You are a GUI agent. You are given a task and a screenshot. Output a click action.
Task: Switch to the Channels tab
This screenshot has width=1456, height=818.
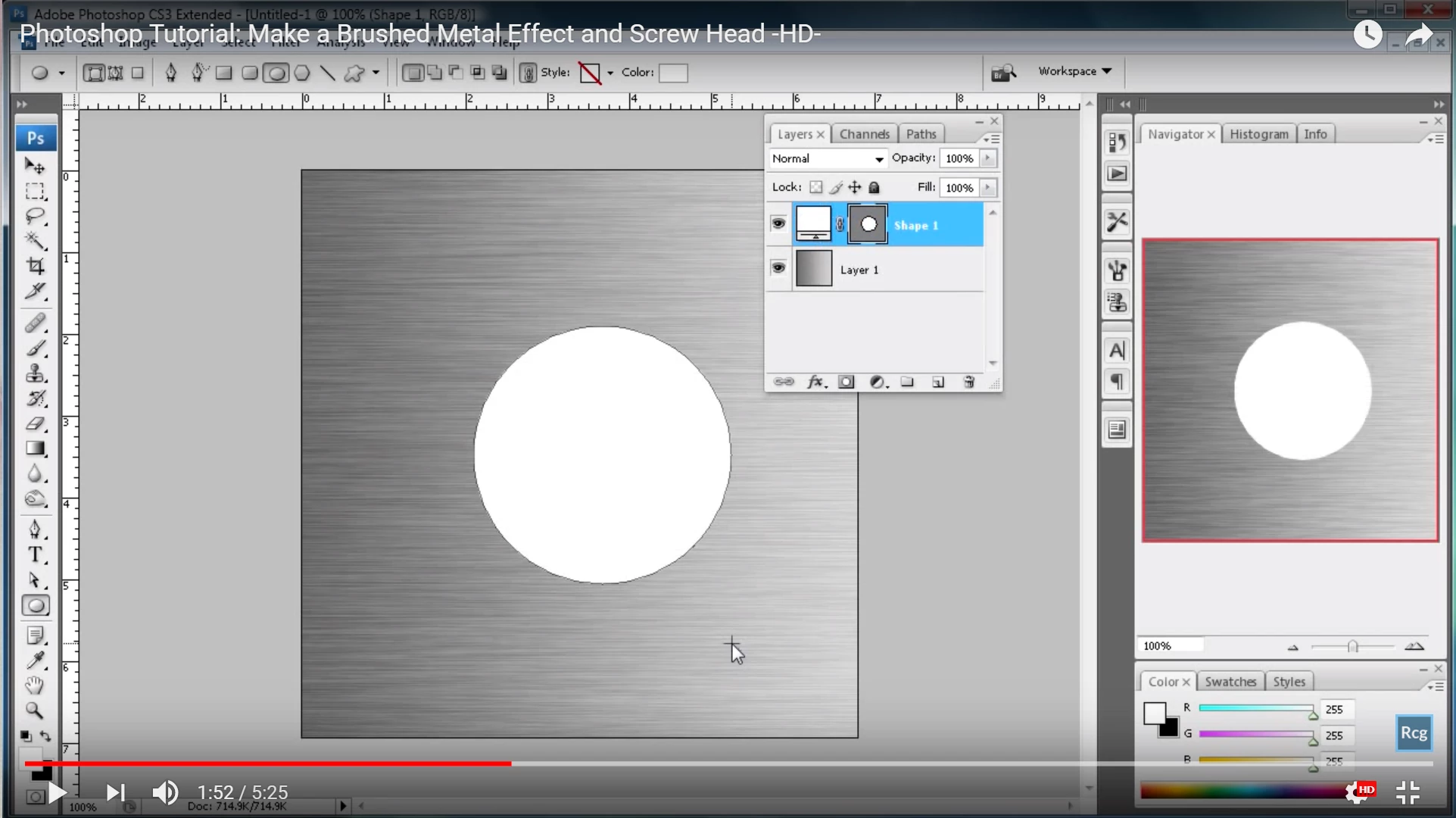tap(864, 134)
